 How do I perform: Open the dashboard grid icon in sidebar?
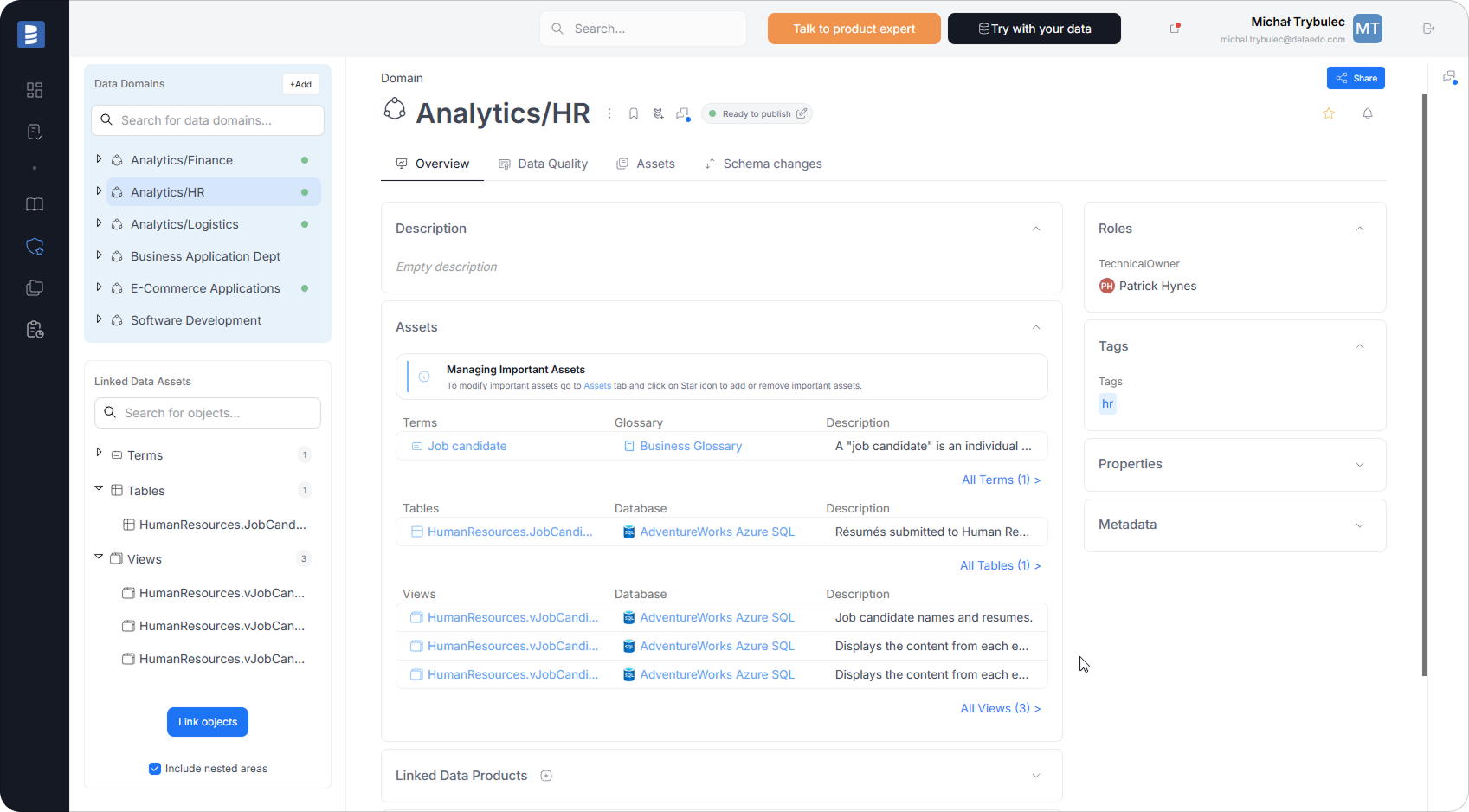coord(35,90)
